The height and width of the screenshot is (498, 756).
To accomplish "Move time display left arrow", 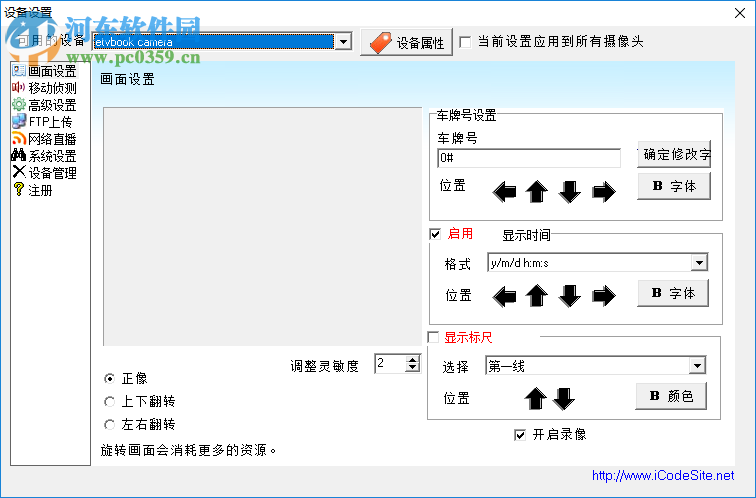I will (x=505, y=296).
